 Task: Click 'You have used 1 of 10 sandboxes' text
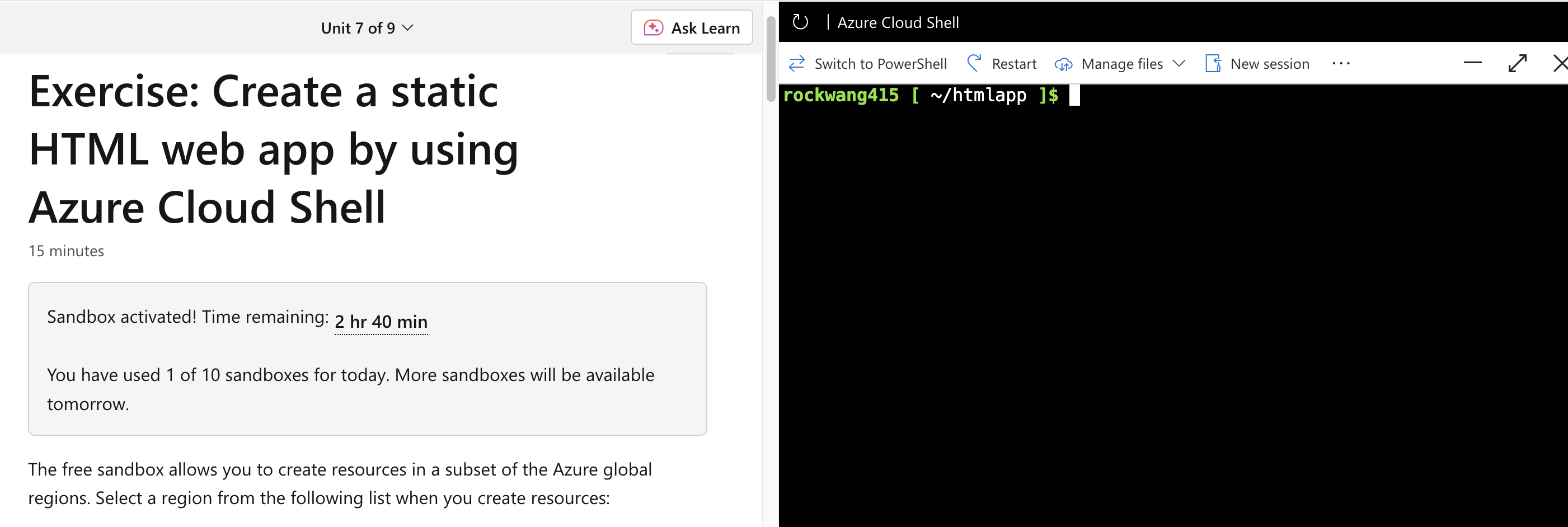click(x=351, y=389)
